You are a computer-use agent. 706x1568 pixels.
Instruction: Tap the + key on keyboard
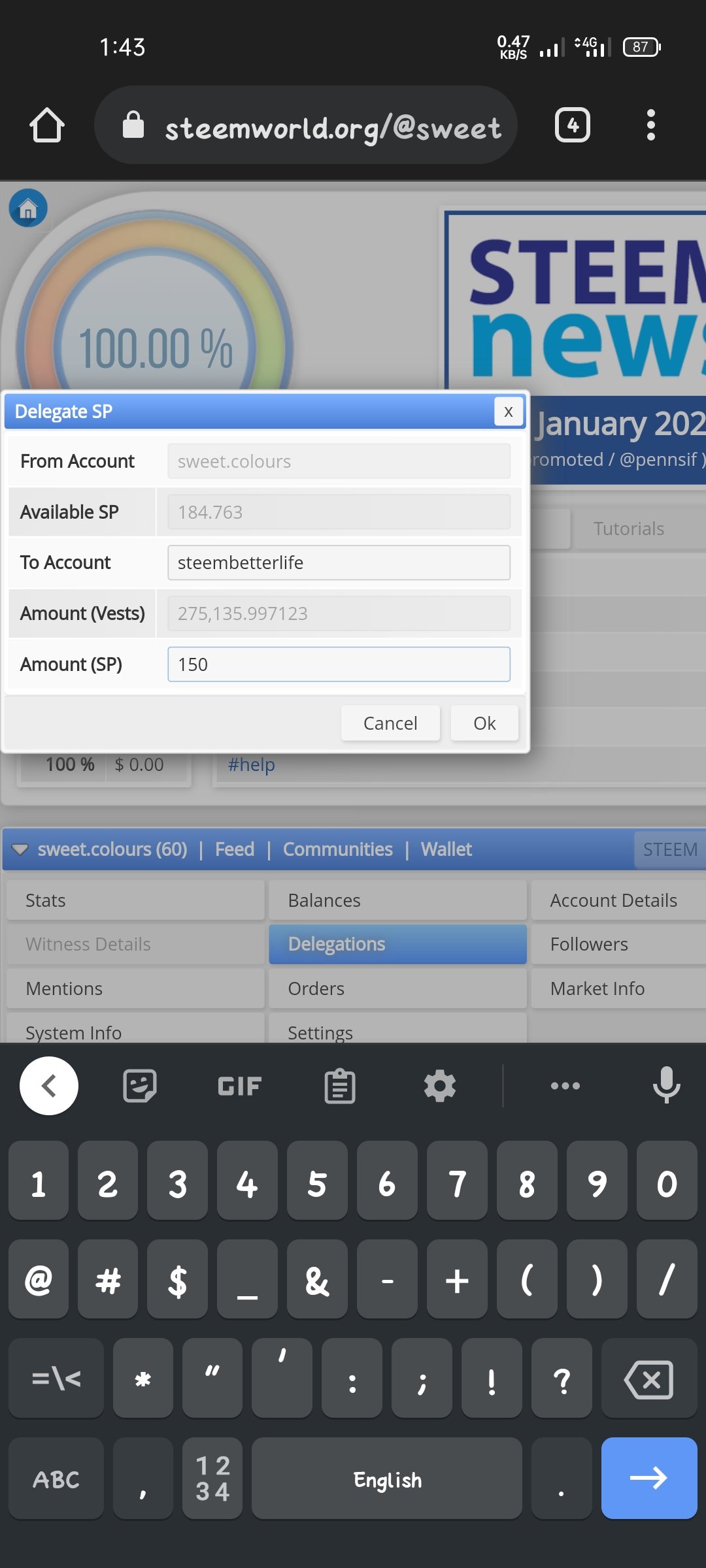click(457, 1279)
